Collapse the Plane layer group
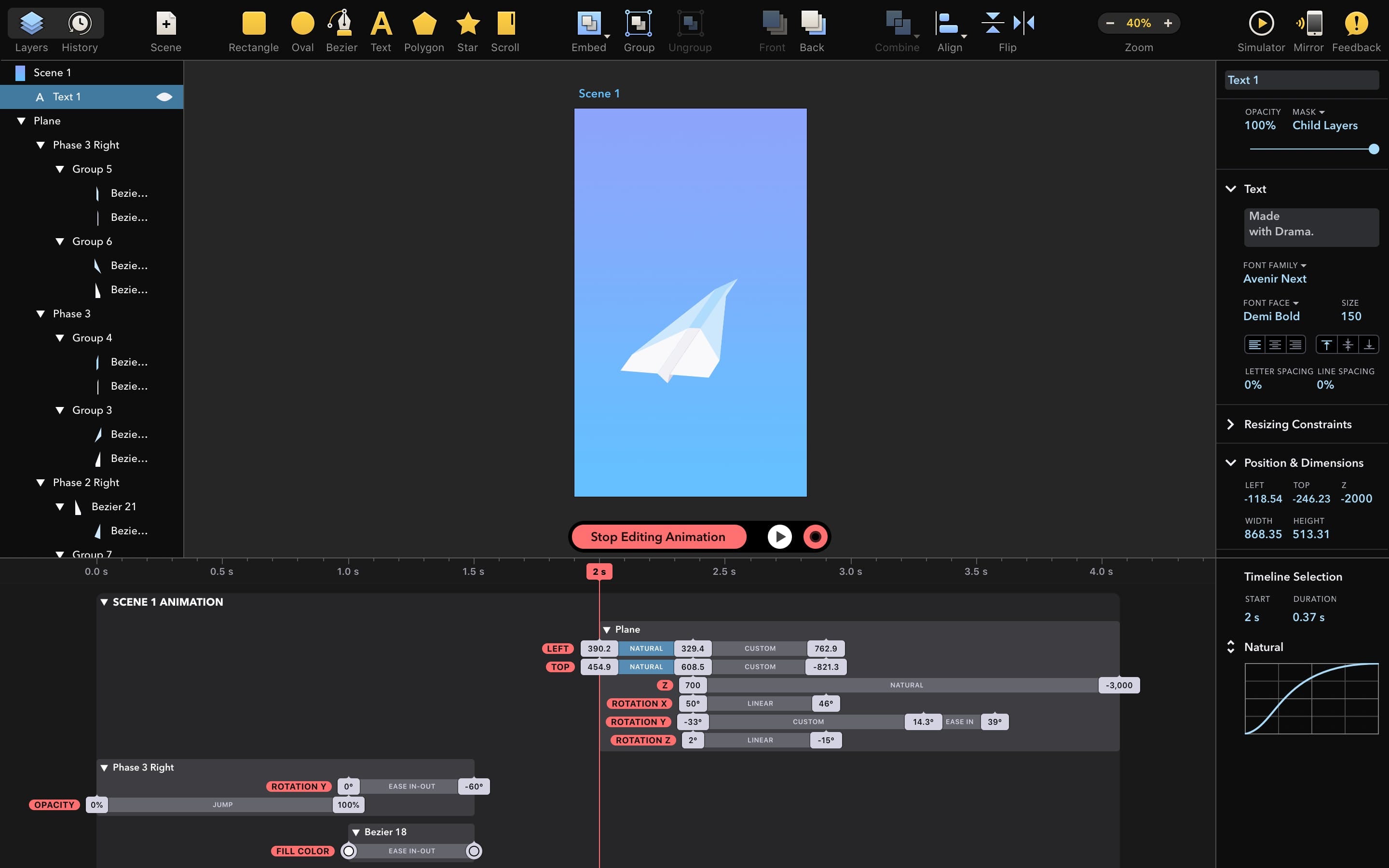This screenshot has width=1389, height=868. click(21, 121)
